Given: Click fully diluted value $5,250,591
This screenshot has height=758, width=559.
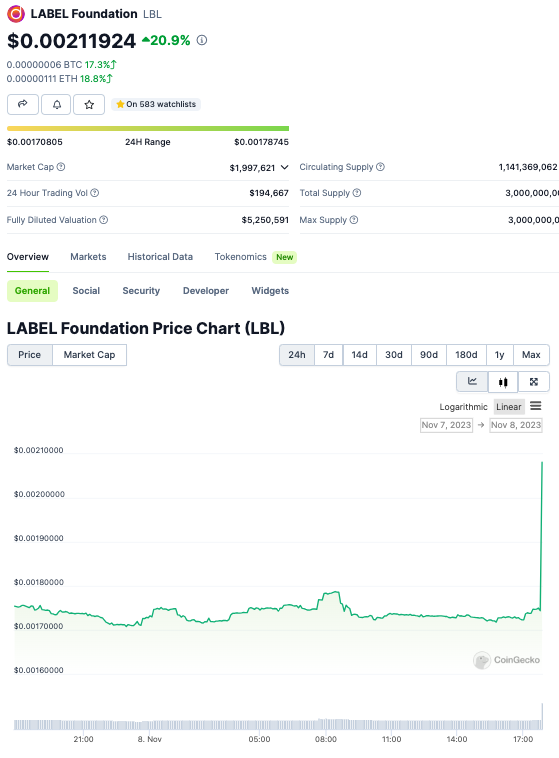Looking at the screenshot, I should tap(265, 220).
